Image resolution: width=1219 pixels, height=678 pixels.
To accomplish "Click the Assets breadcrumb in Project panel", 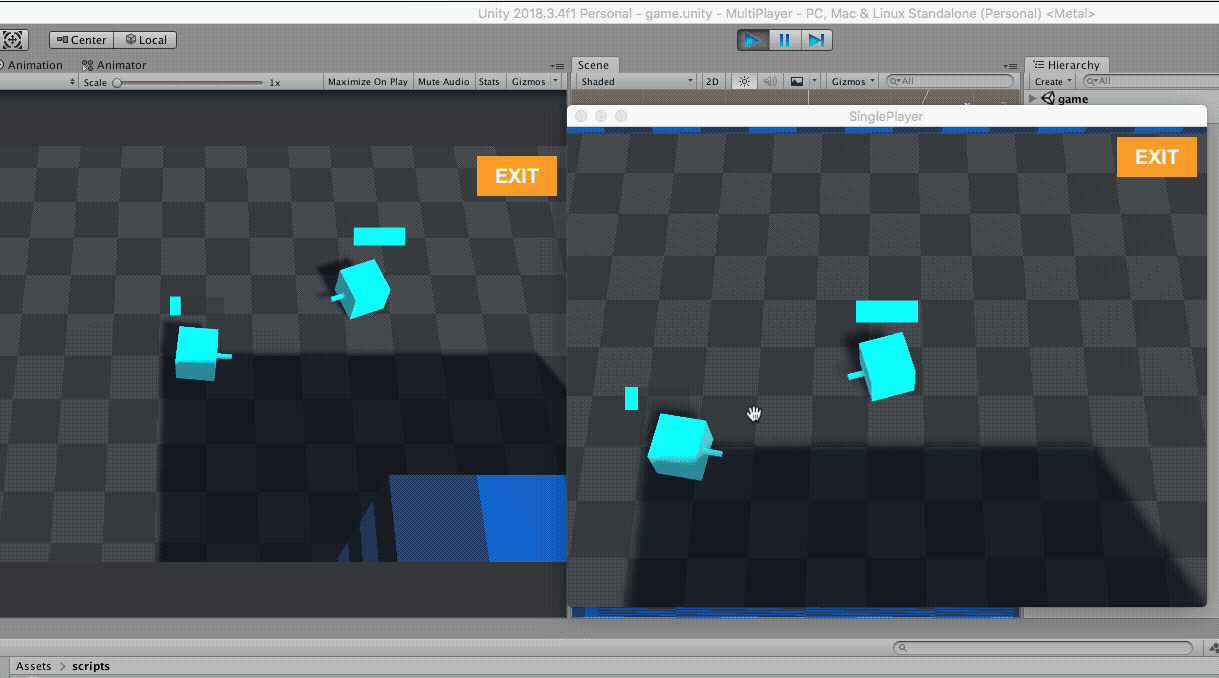I will click(x=33, y=666).
